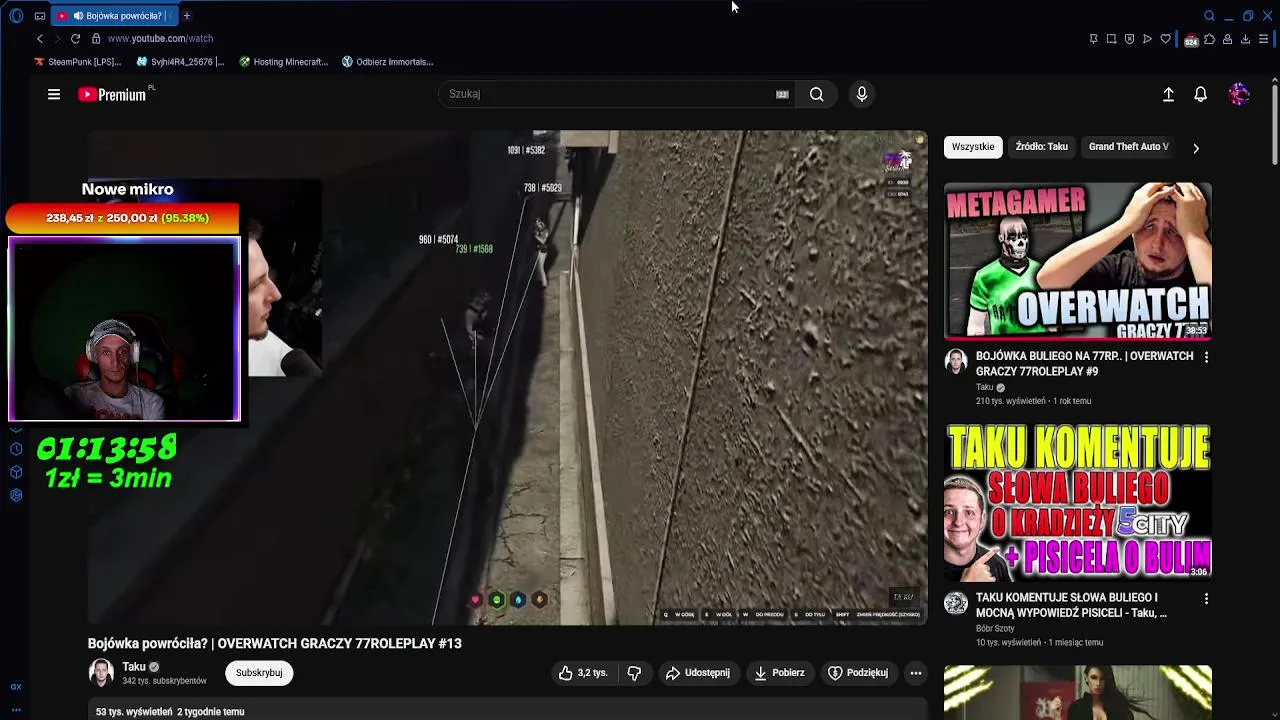
Task: Add page to bookmarks with heart icon
Action: point(1165,39)
